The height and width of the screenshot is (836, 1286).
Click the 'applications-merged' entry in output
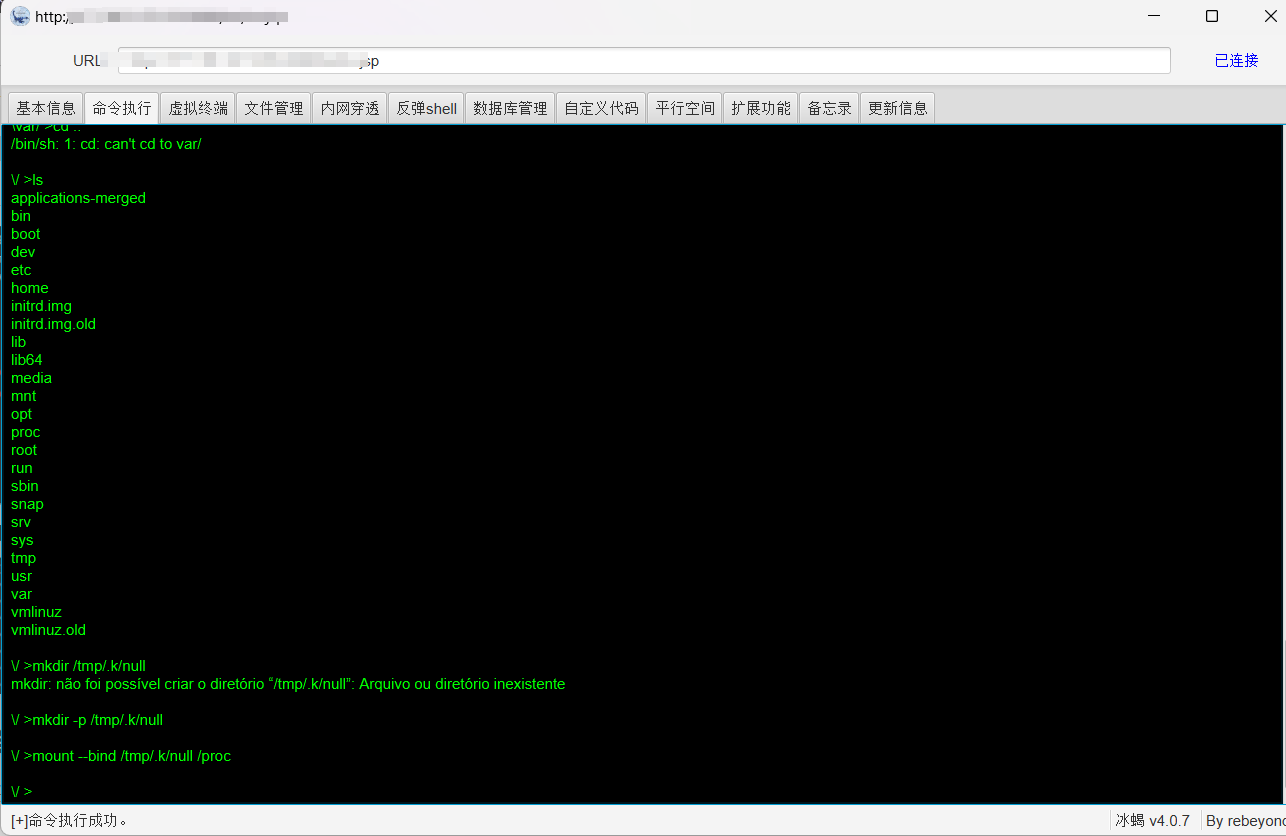click(78, 198)
